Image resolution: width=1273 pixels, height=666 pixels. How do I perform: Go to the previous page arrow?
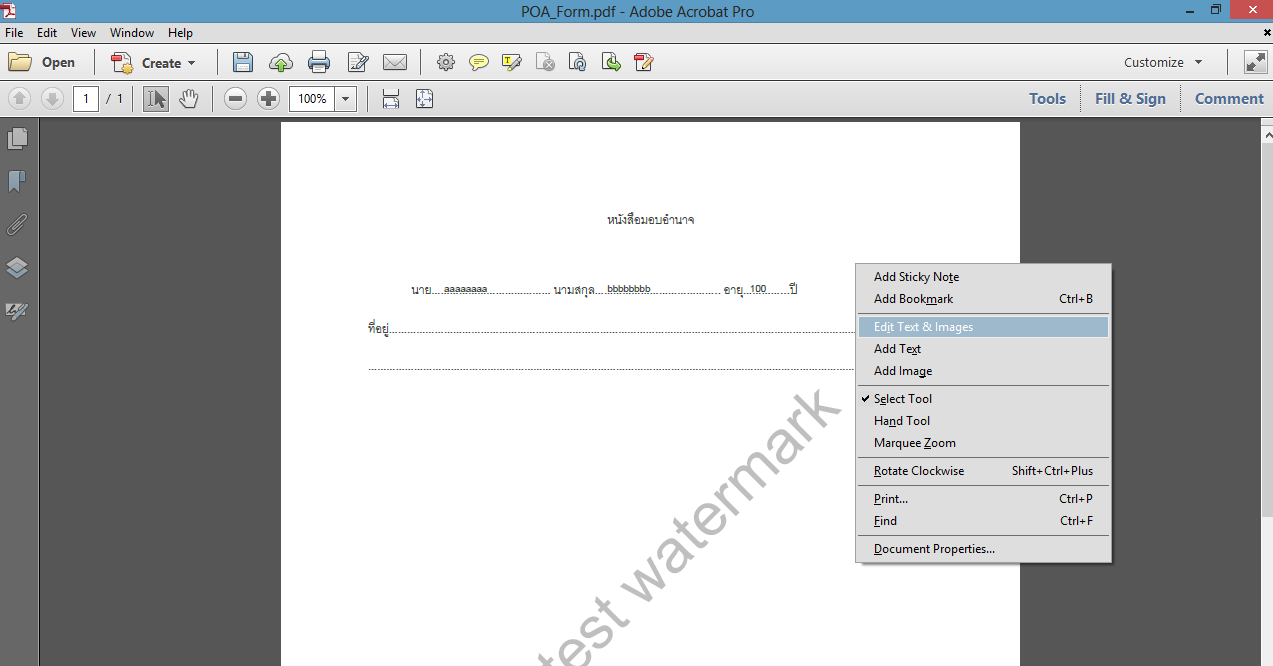(x=19, y=99)
